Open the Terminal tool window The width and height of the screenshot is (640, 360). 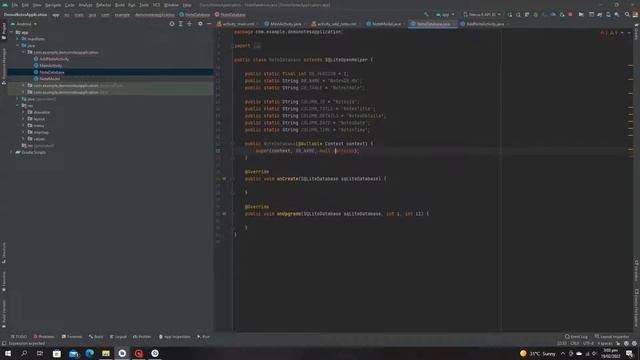tap(72, 337)
